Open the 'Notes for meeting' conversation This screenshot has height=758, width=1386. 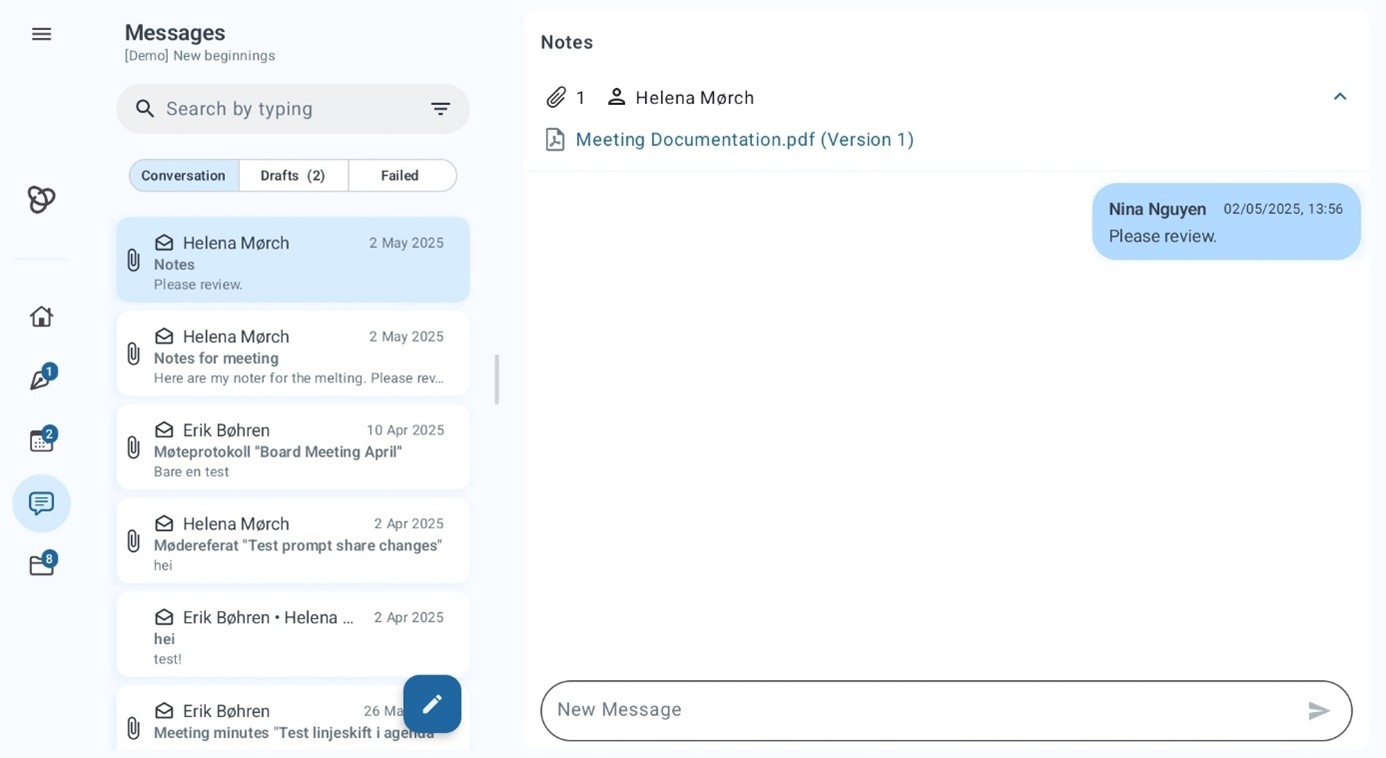pos(293,354)
